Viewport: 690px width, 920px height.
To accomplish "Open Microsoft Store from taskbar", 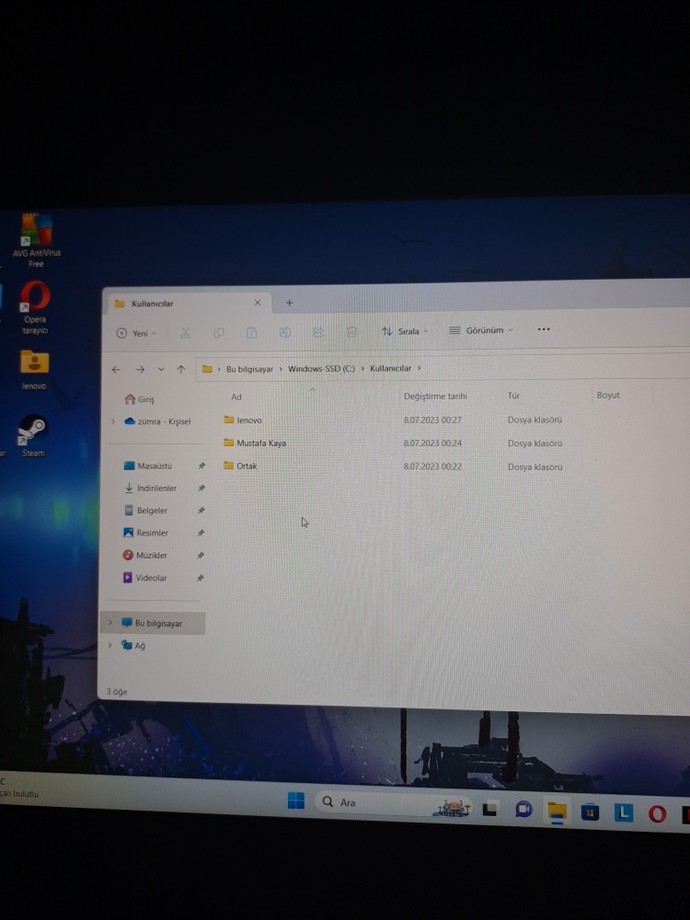I will (590, 812).
